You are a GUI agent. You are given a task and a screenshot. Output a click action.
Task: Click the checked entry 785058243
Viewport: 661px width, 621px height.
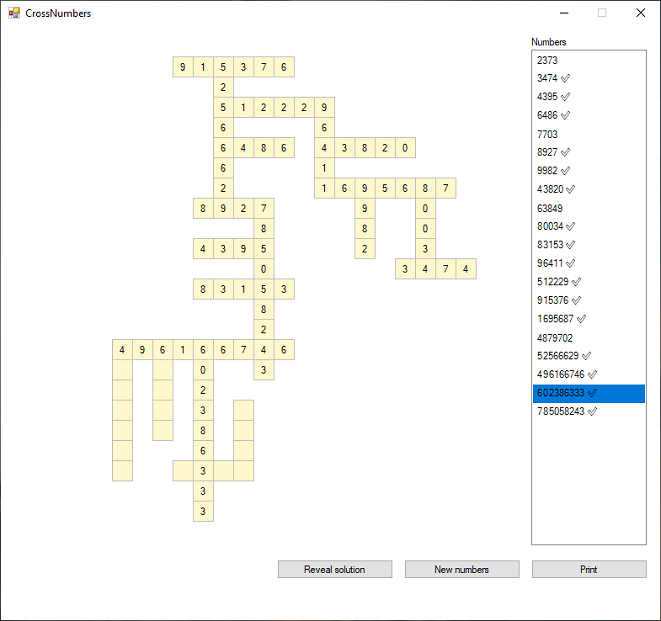(558, 411)
